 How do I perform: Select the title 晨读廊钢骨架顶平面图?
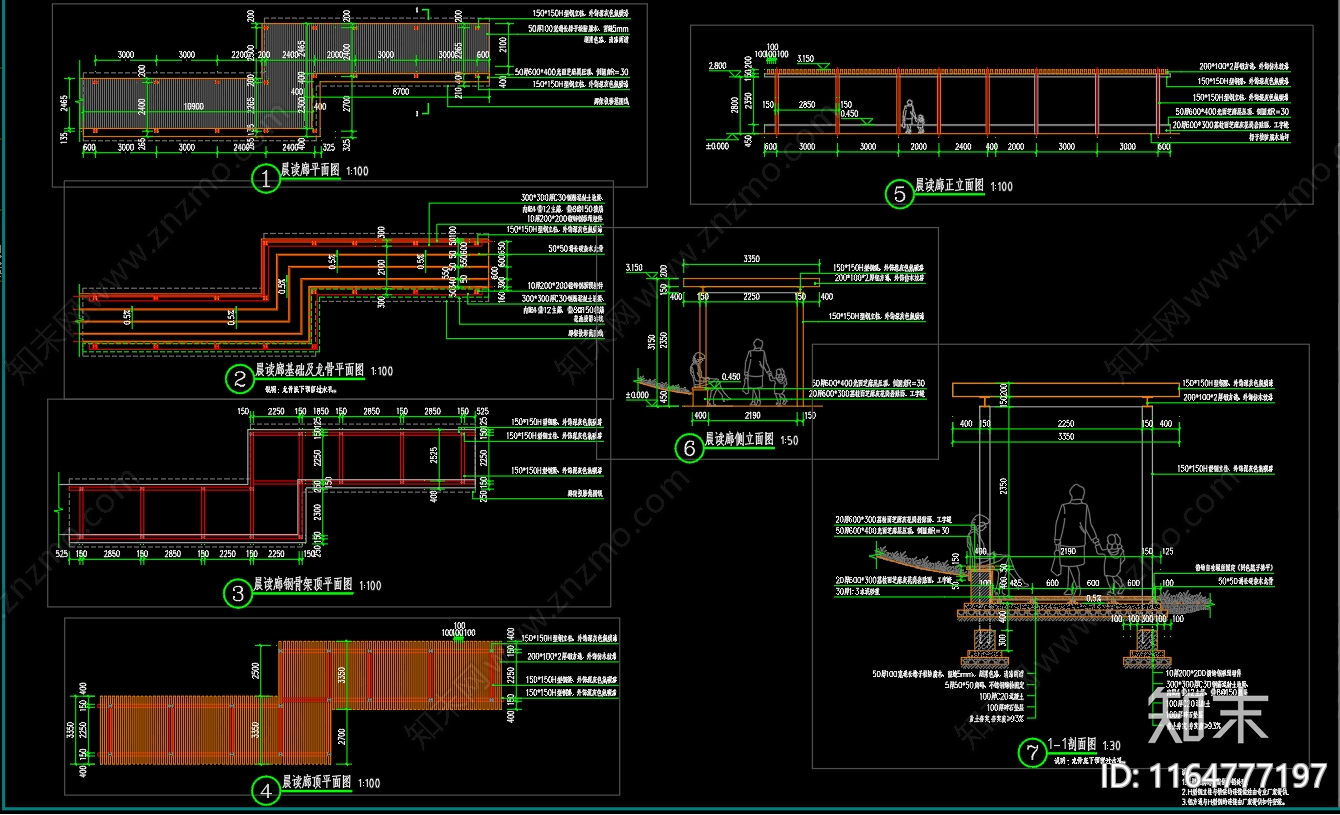click(303, 584)
